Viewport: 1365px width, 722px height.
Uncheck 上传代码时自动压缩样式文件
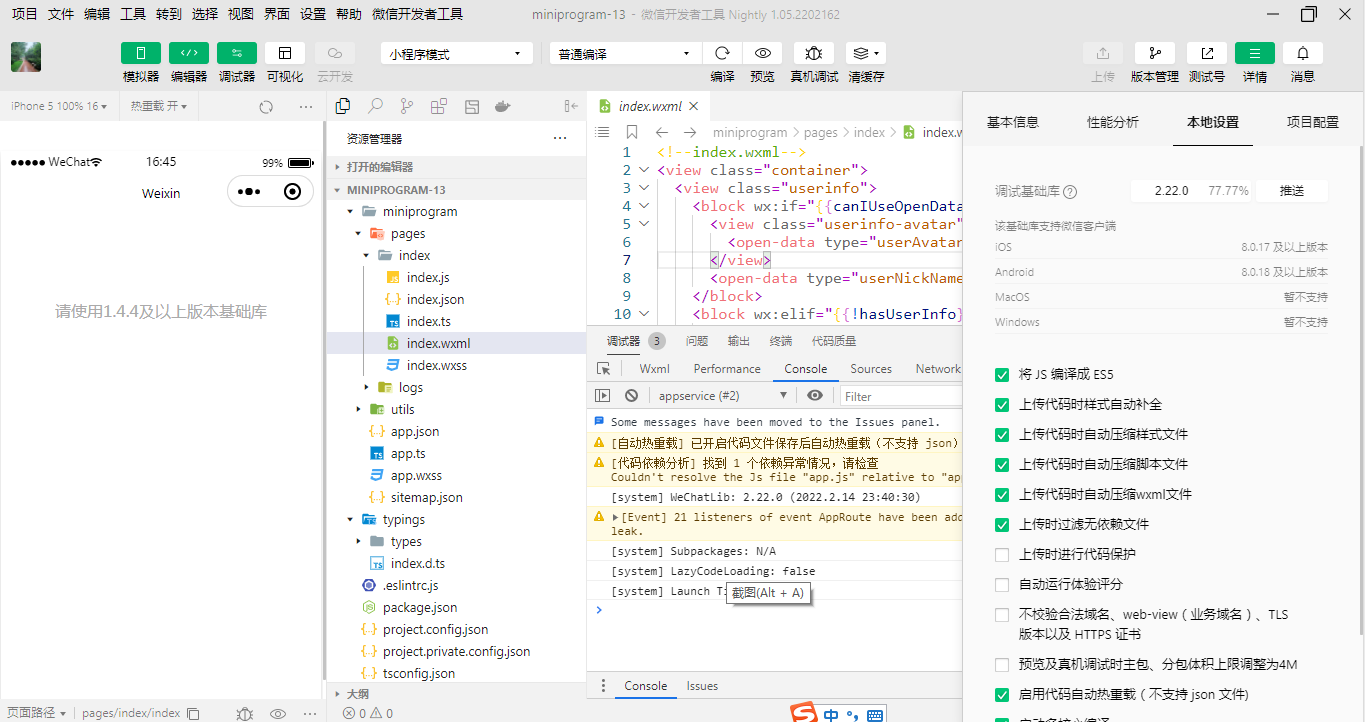[x=1002, y=435]
